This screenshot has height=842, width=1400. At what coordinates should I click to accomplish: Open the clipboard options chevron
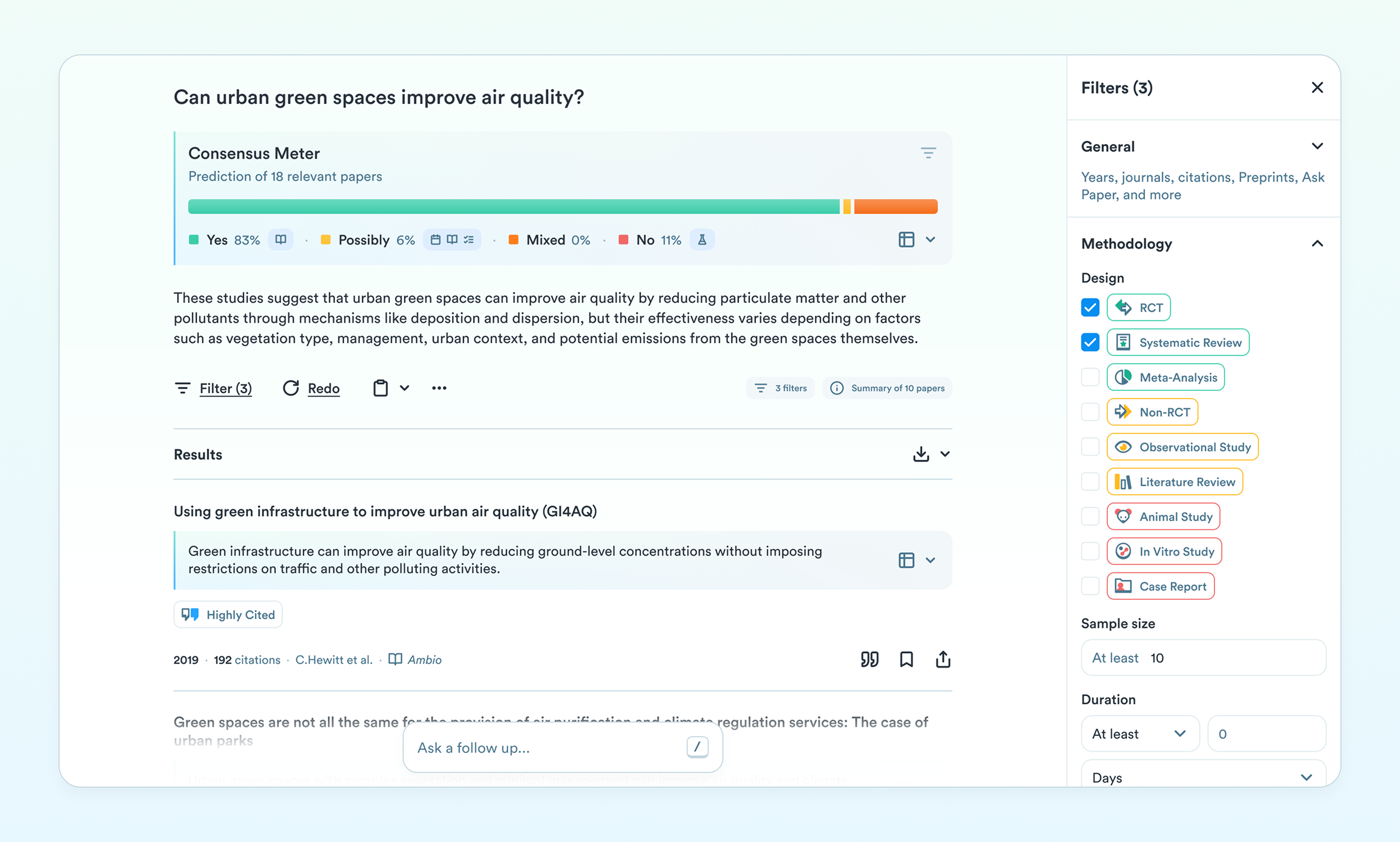[404, 388]
